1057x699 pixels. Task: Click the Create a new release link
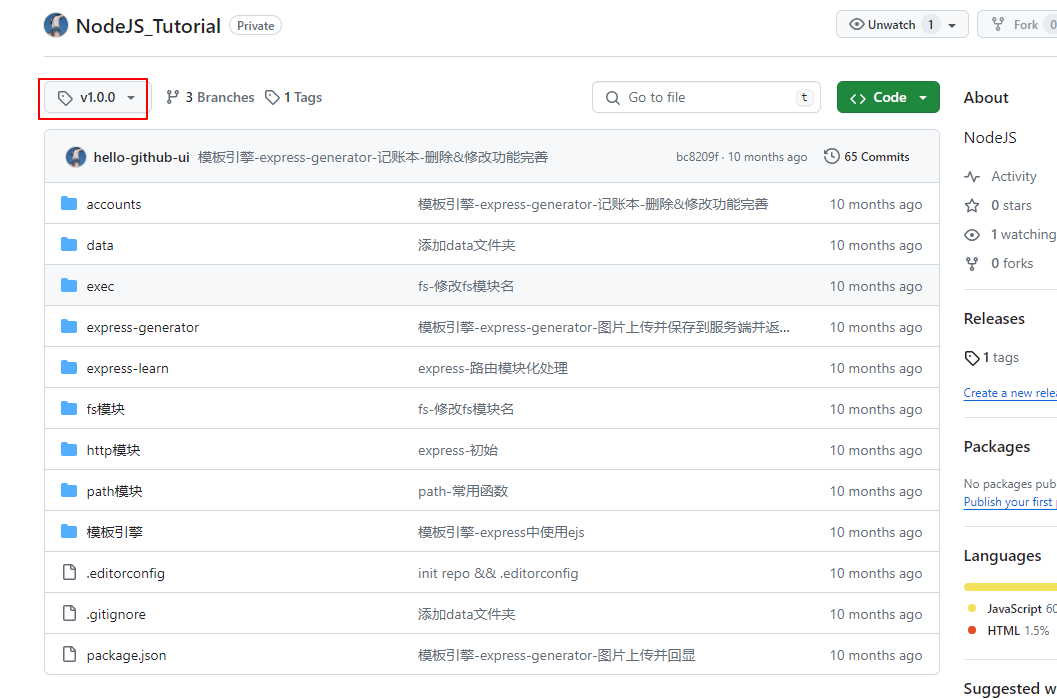[1010, 393]
